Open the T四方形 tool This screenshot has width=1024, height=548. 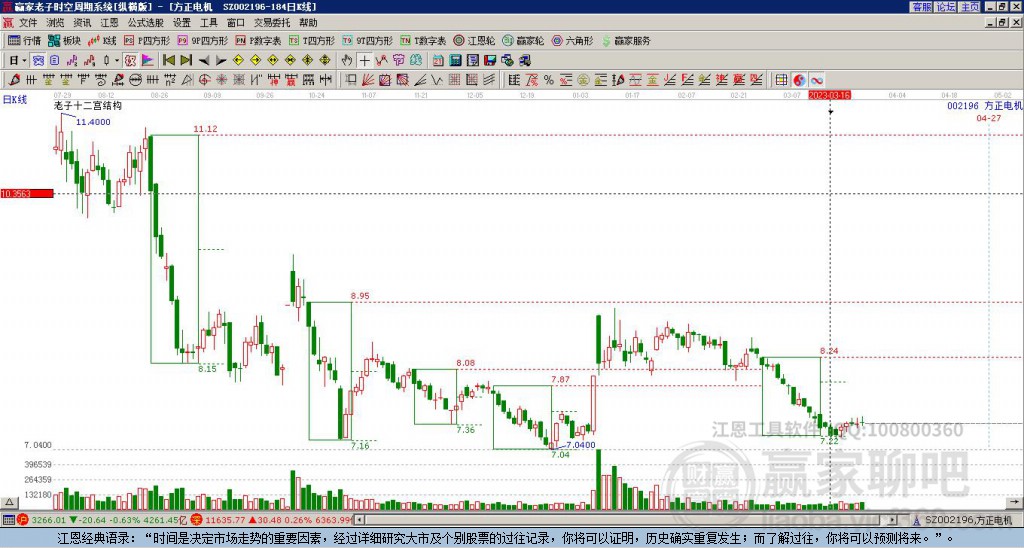pos(312,40)
